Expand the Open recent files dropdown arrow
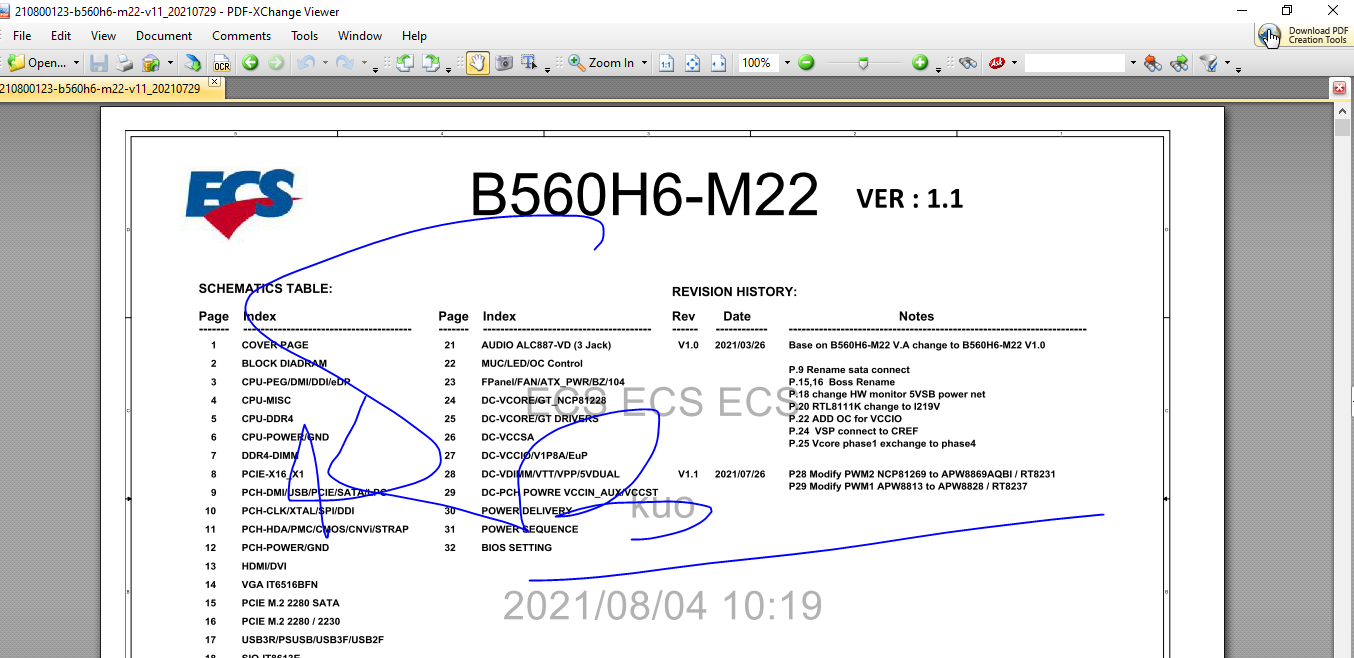The height and width of the screenshot is (658, 1354). 76,63
